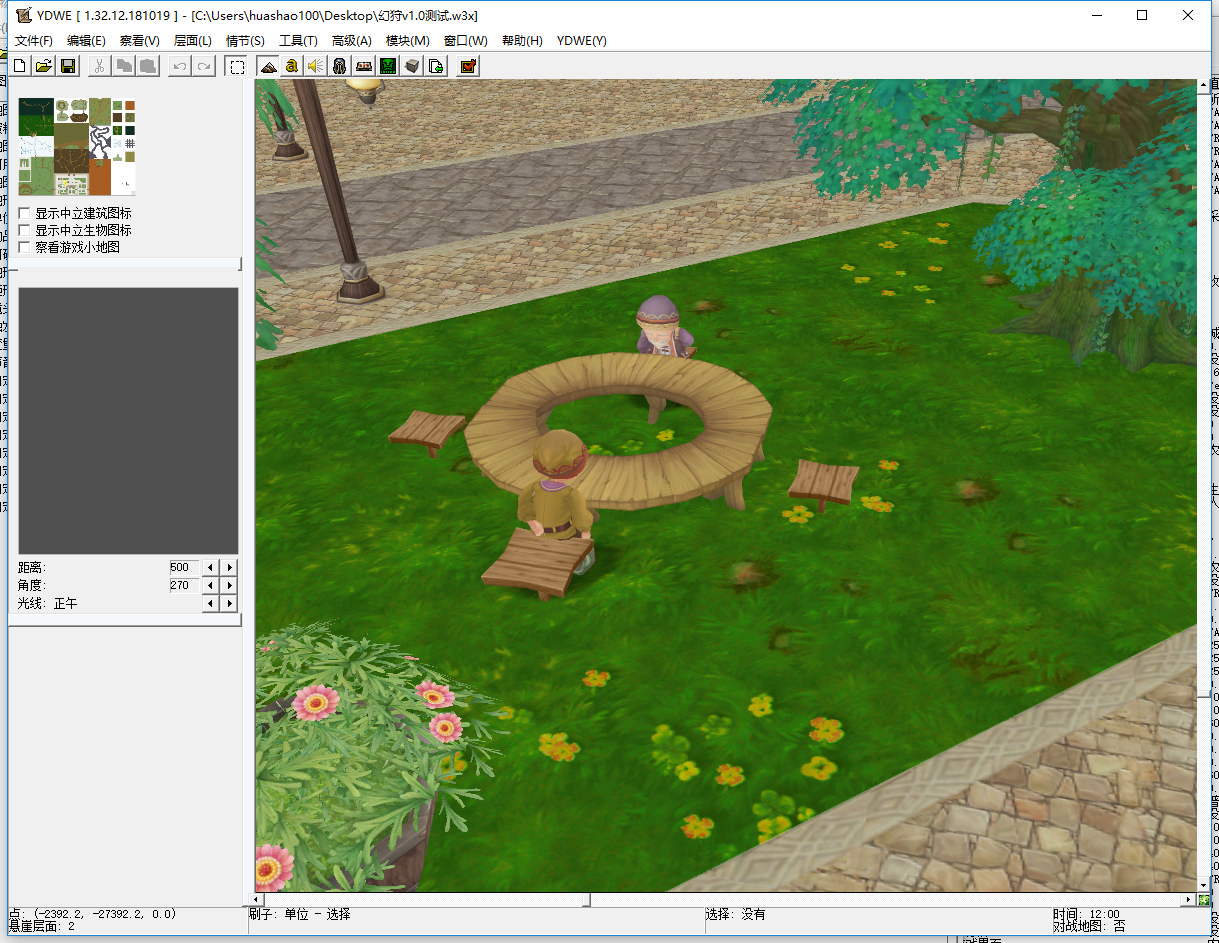1219x943 pixels.
Task: Open the Import manager icon
Action: tap(436, 66)
